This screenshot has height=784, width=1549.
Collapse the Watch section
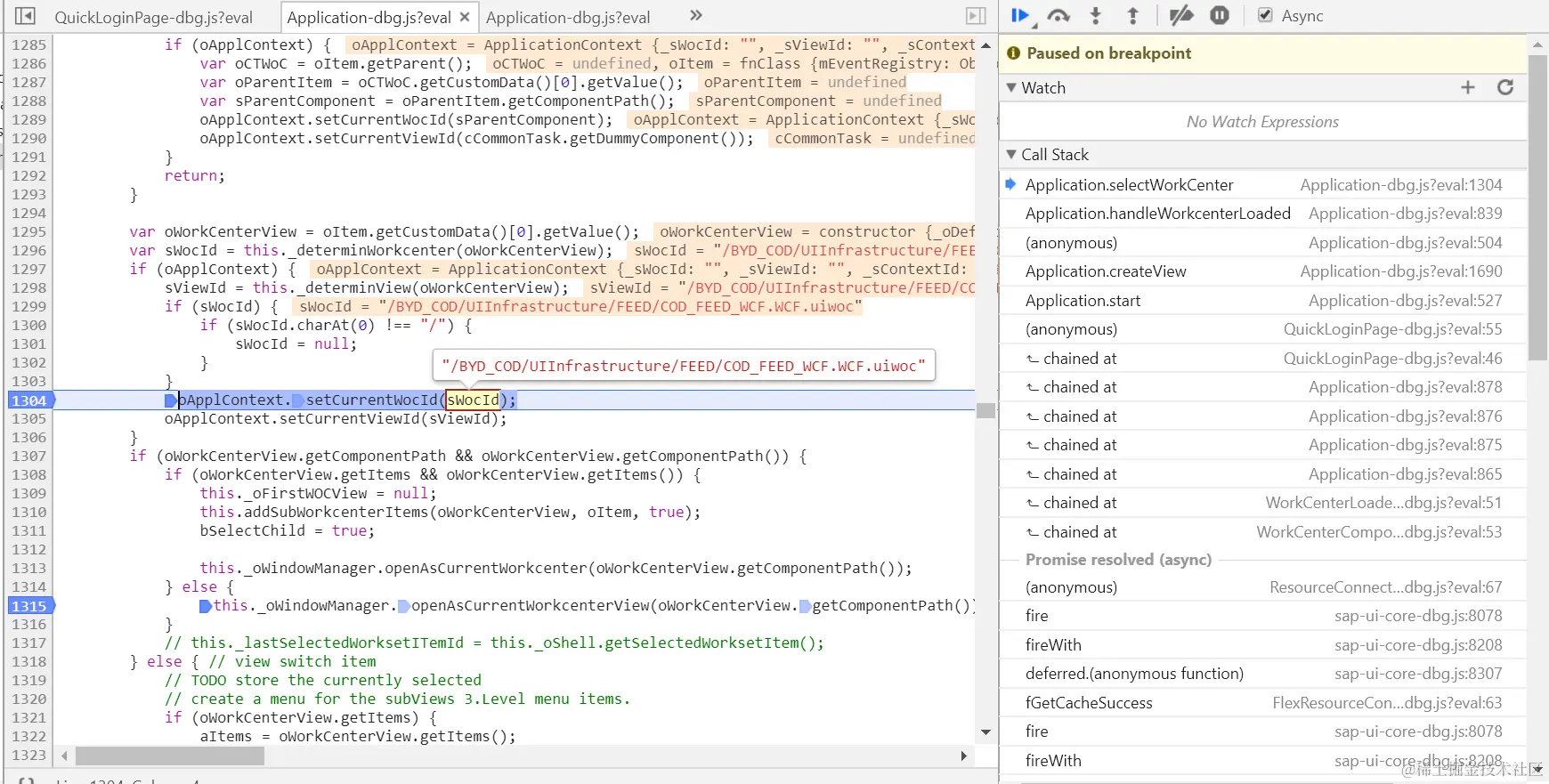tap(1011, 87)
